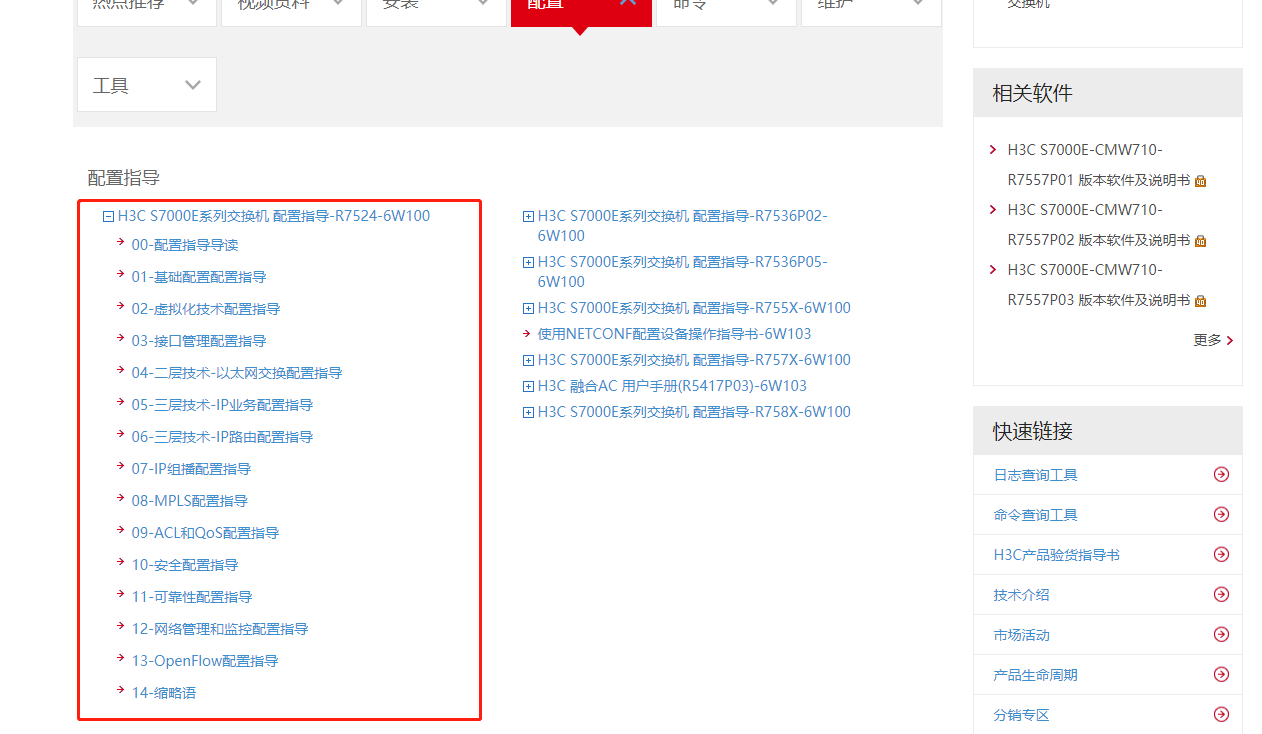The width and height of the screenshot is (1262, 734).
Task: Click red arrow bullet before 使用NETCONF配置设备操作指导书
Action: point(527,333)
